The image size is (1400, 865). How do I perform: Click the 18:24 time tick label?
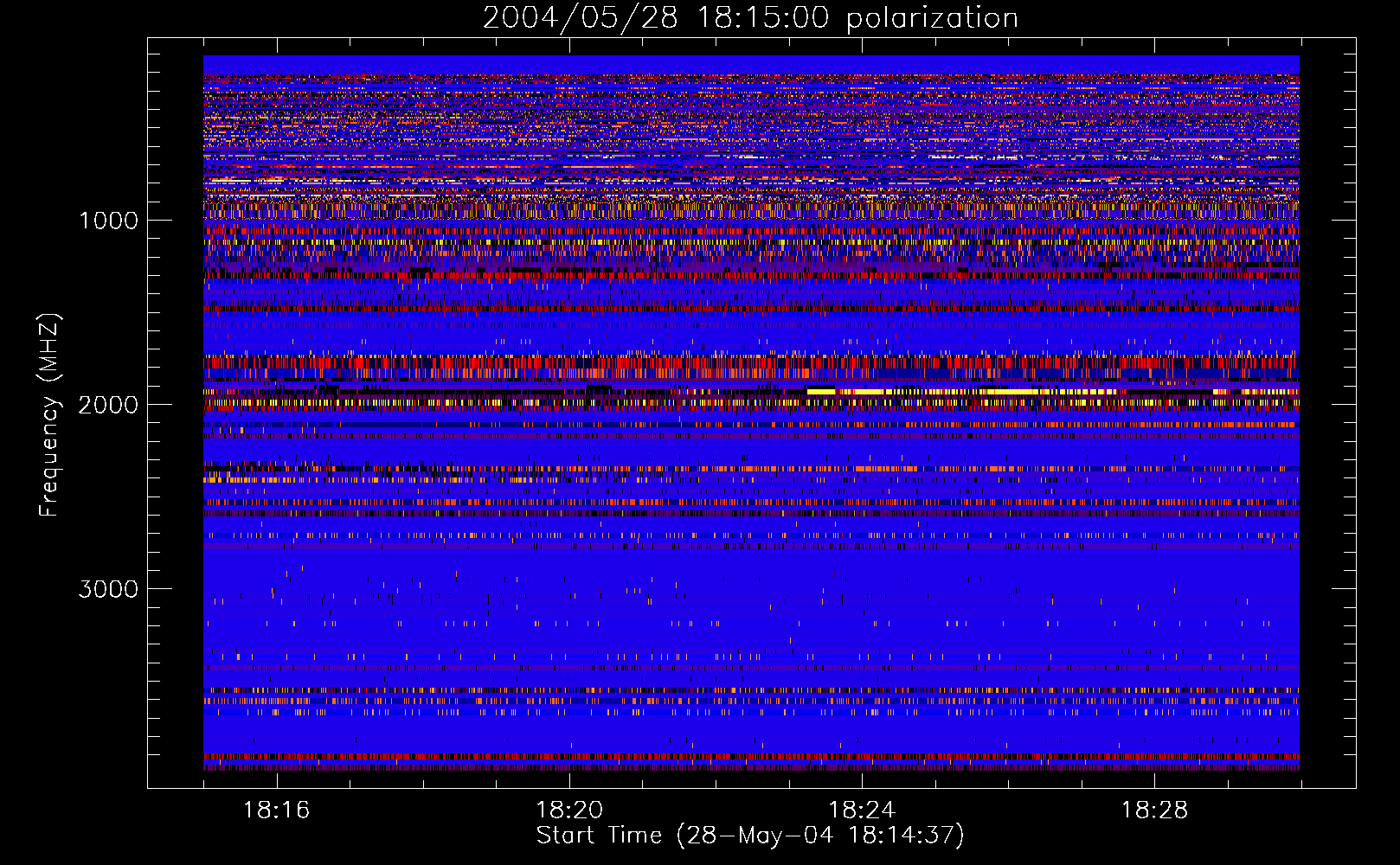point(862,810)
